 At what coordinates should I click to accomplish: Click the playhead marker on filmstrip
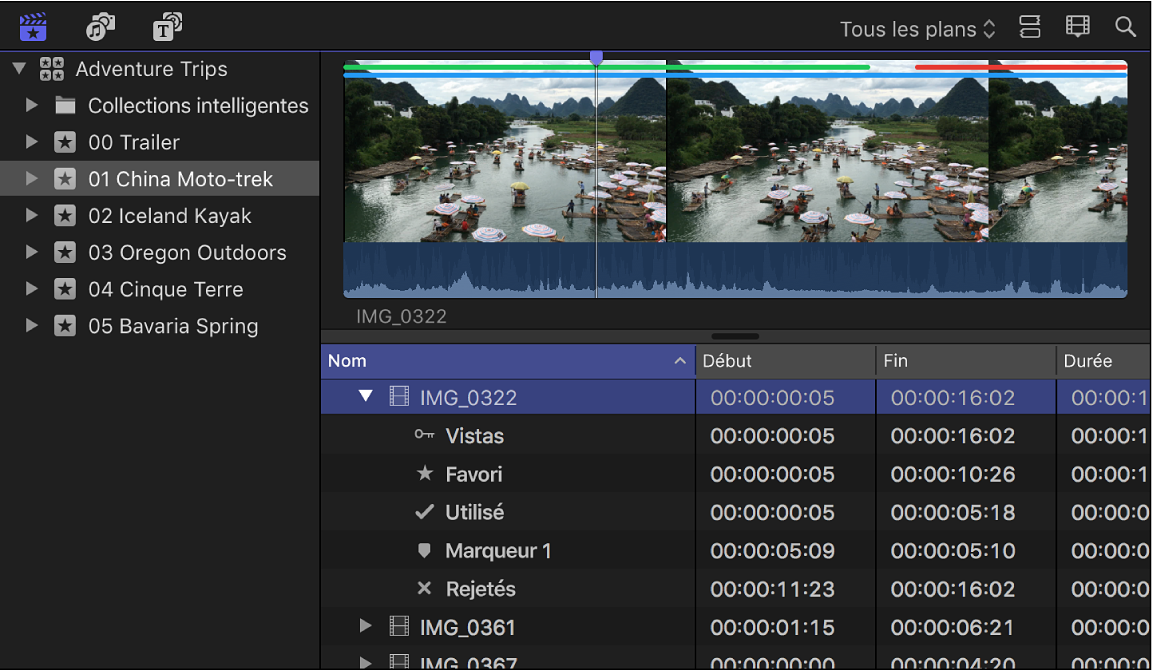click(x=596, y=58)
